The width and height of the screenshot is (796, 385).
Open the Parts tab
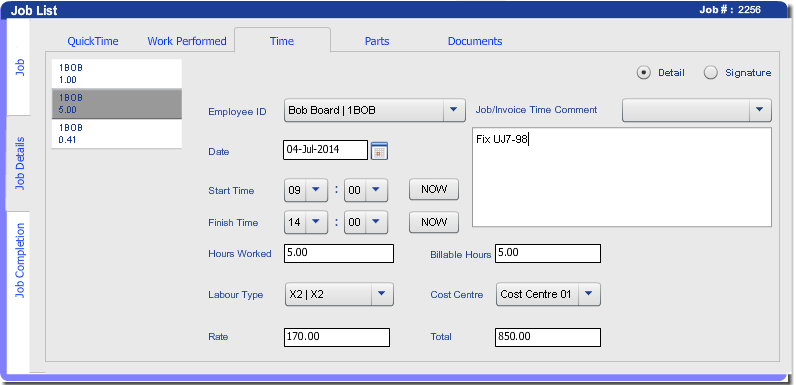[x=377, y=41]
